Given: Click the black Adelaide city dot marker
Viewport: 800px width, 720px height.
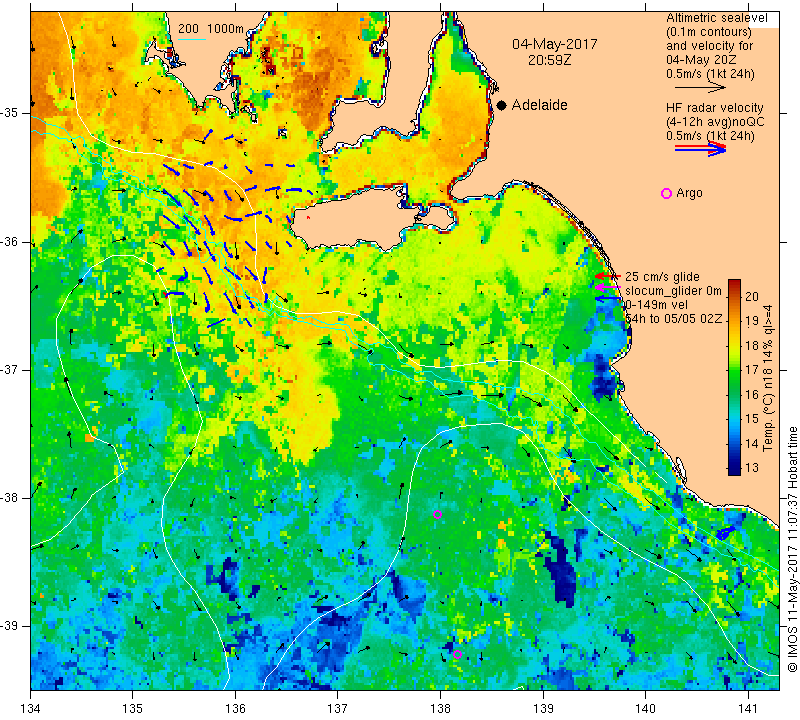Looking at the screenshot, I should coord(502,106).
